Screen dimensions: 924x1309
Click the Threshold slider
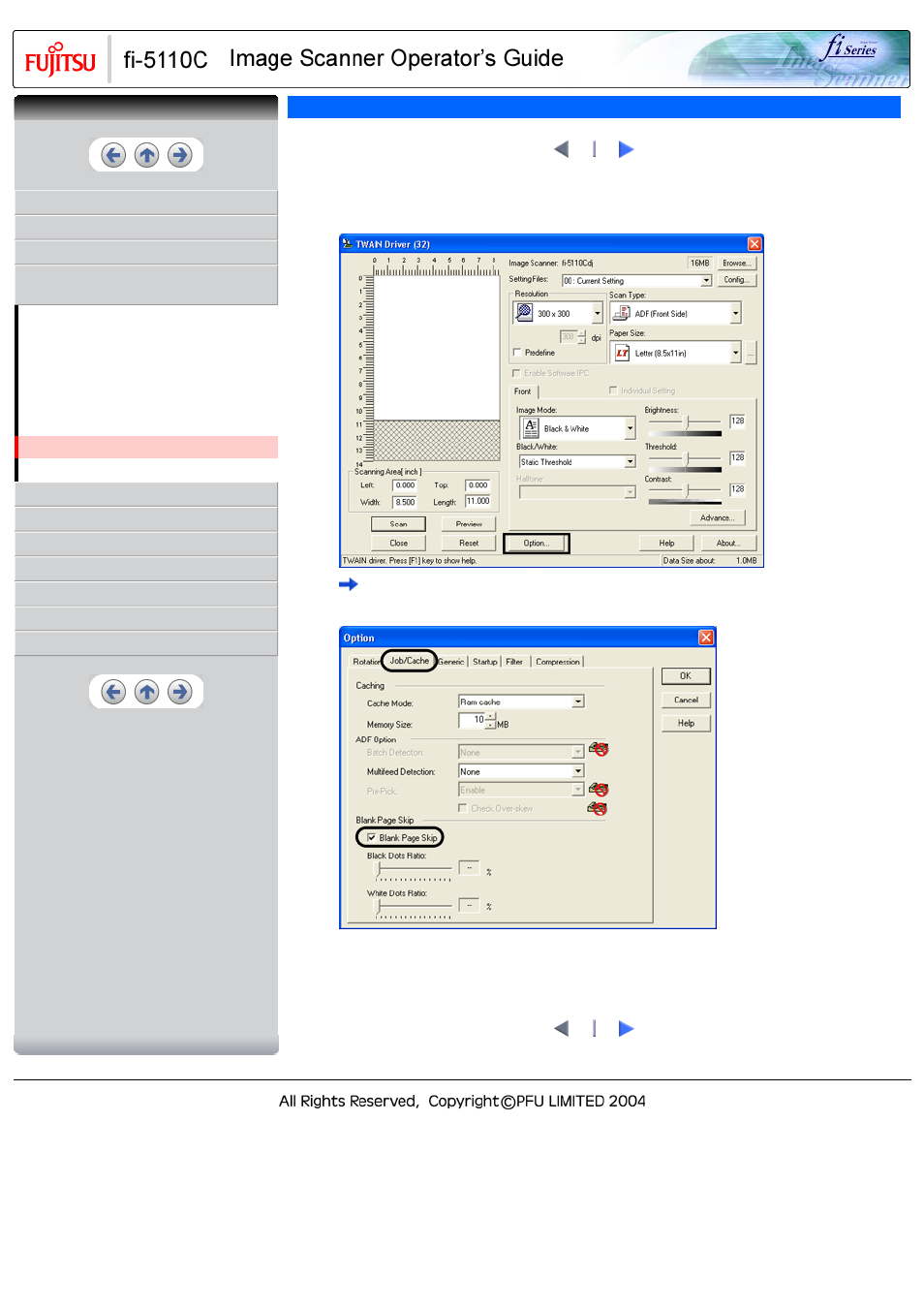(687, 458)
